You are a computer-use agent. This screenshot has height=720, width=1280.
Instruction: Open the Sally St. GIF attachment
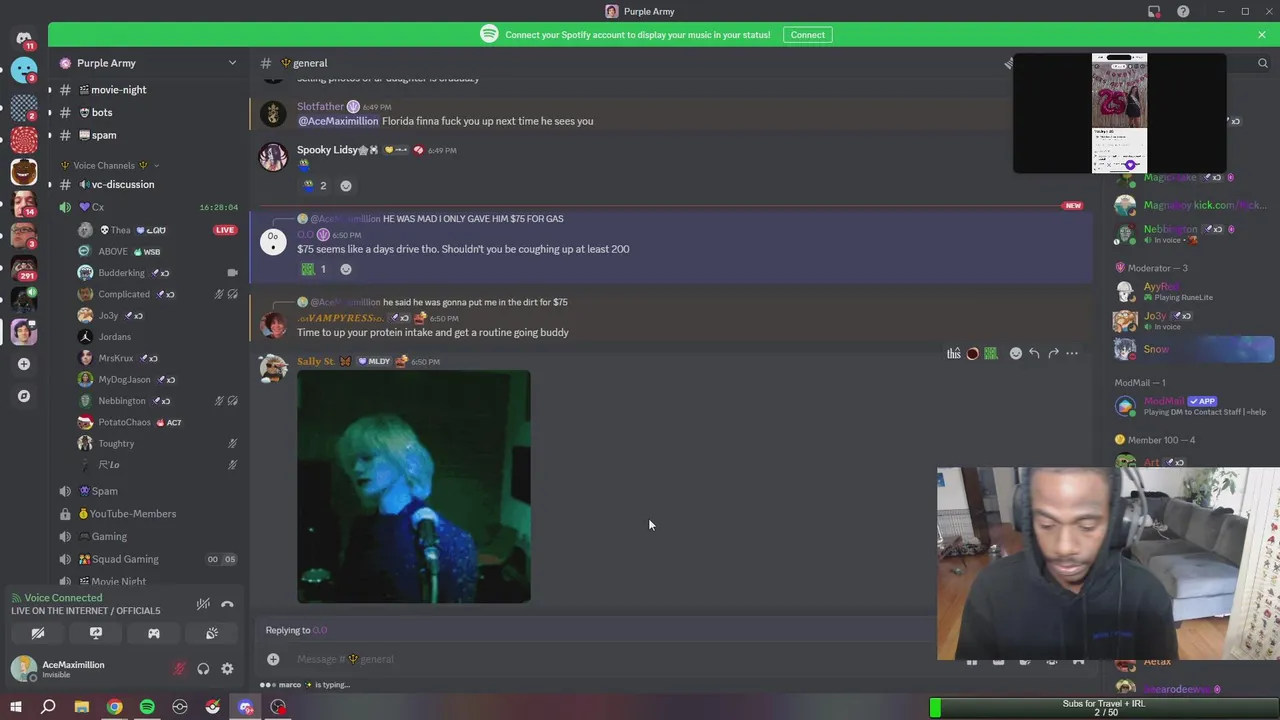[x=414, y=487]
